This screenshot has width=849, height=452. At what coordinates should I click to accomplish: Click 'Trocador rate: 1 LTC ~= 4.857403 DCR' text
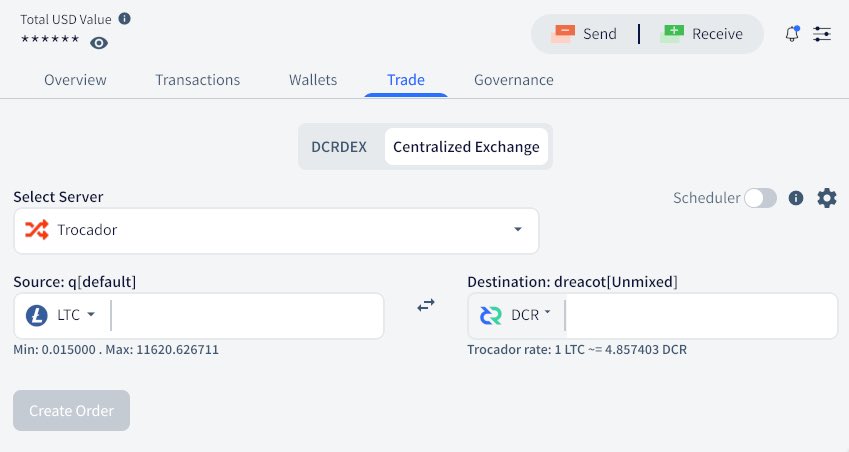(577, 350)
